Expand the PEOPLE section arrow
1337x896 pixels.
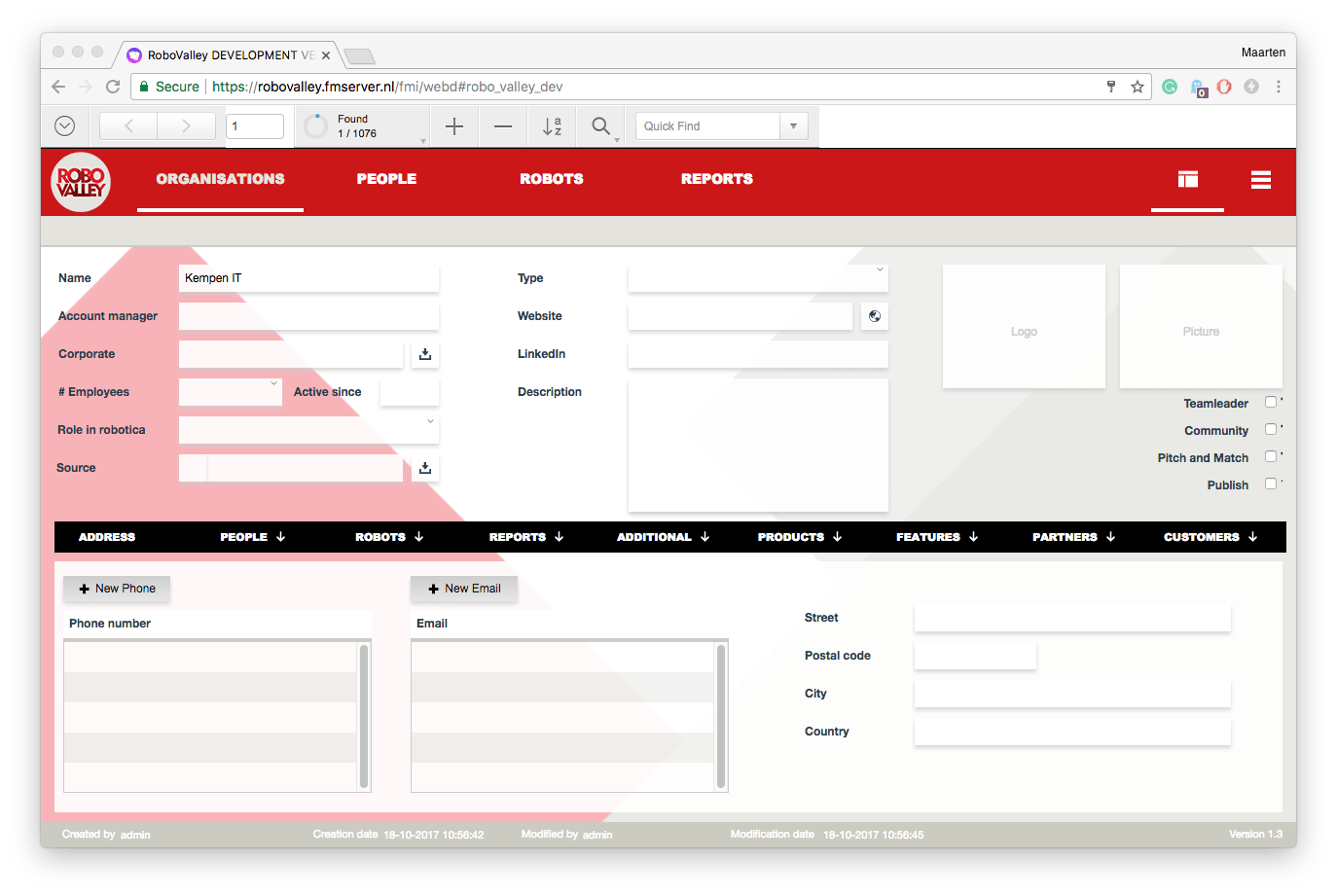(280, 537)
